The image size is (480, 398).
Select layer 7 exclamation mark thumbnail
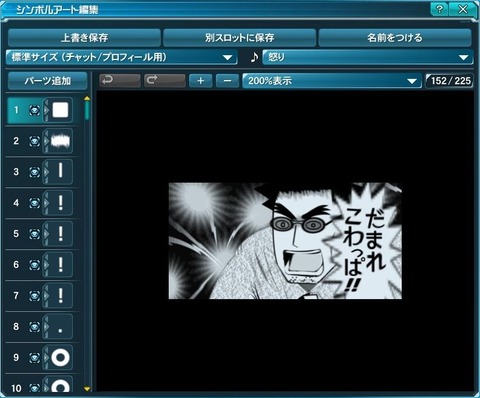pos(60,296)
